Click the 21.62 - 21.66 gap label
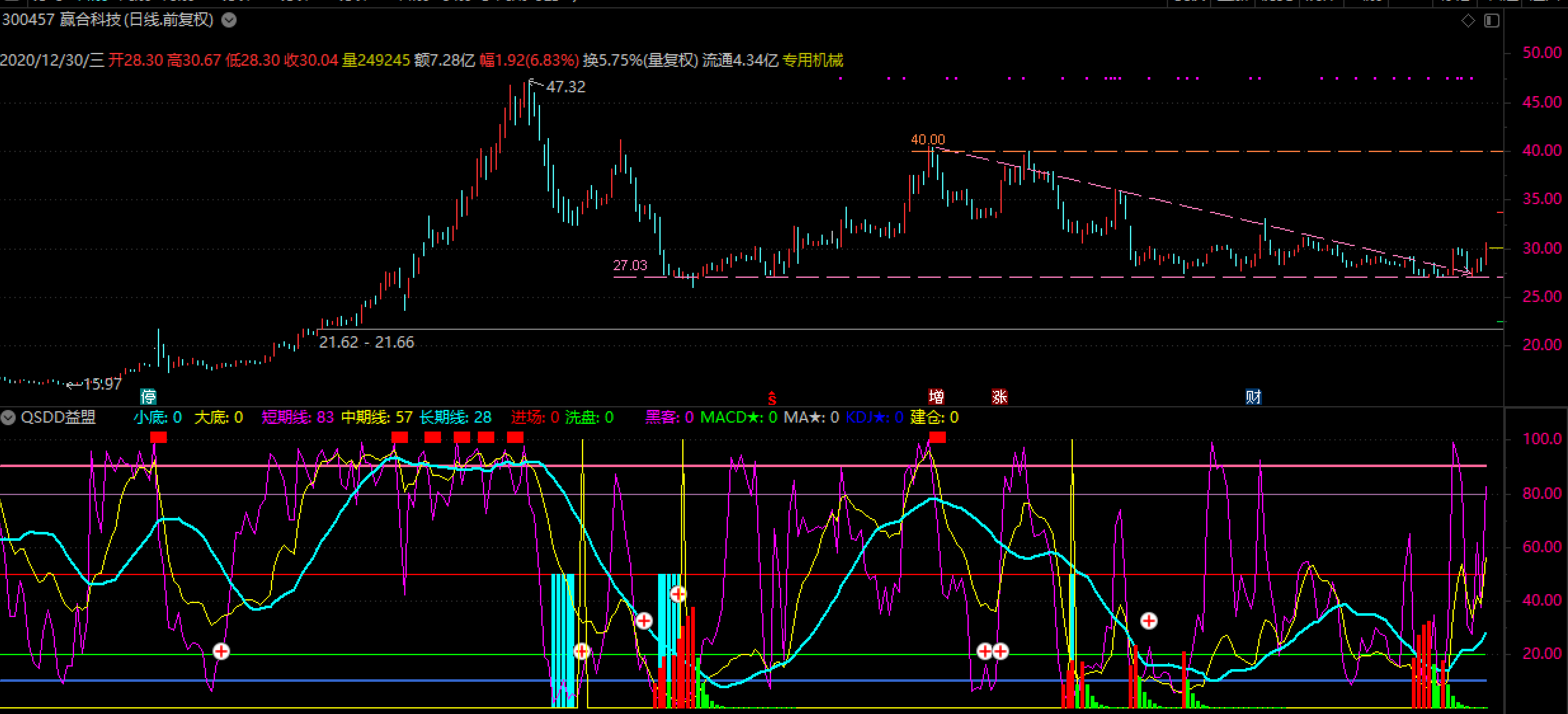Screen dimensions: 1568x714 point(367,342)
